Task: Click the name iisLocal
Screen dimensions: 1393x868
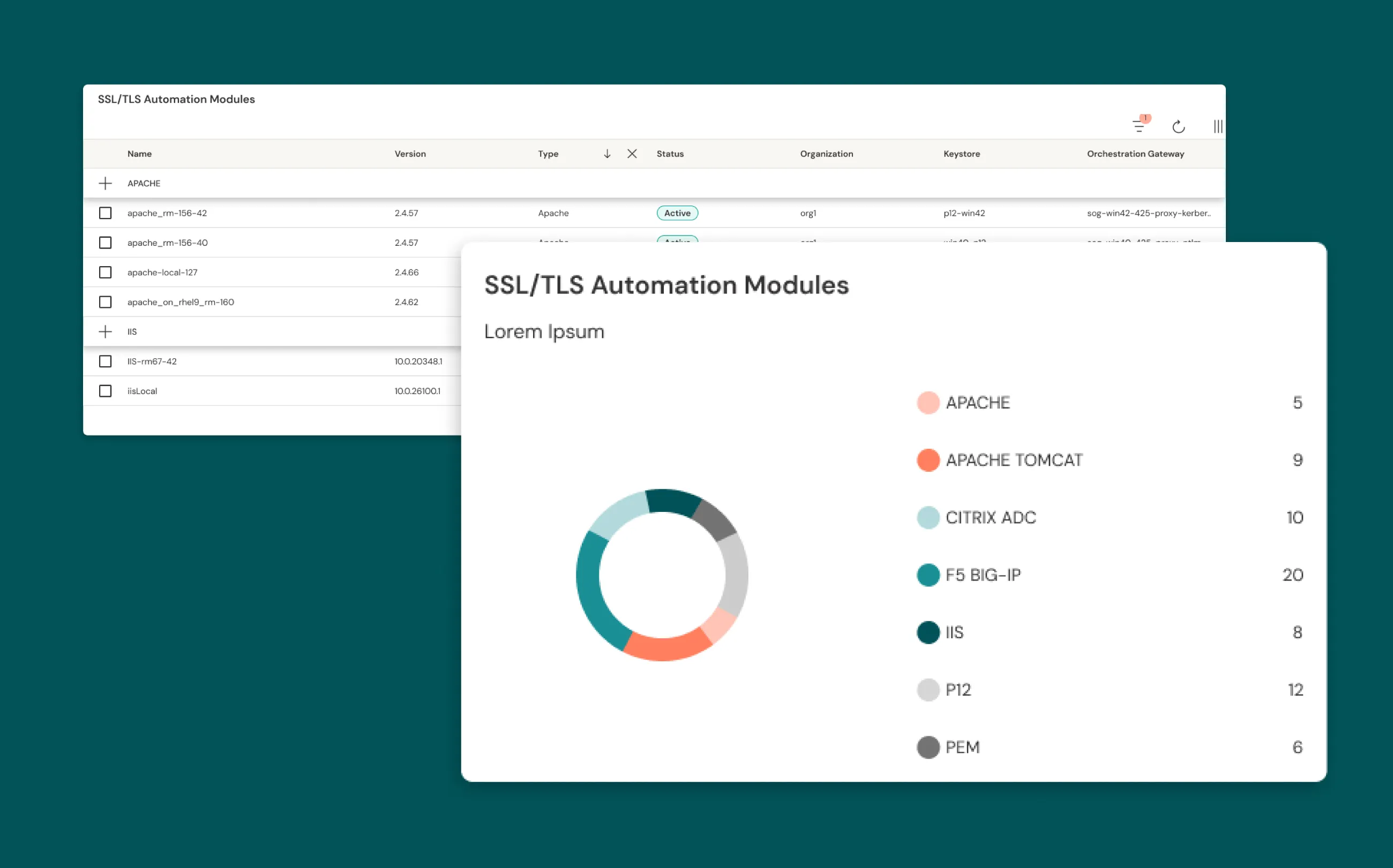Action: [142, 391]
